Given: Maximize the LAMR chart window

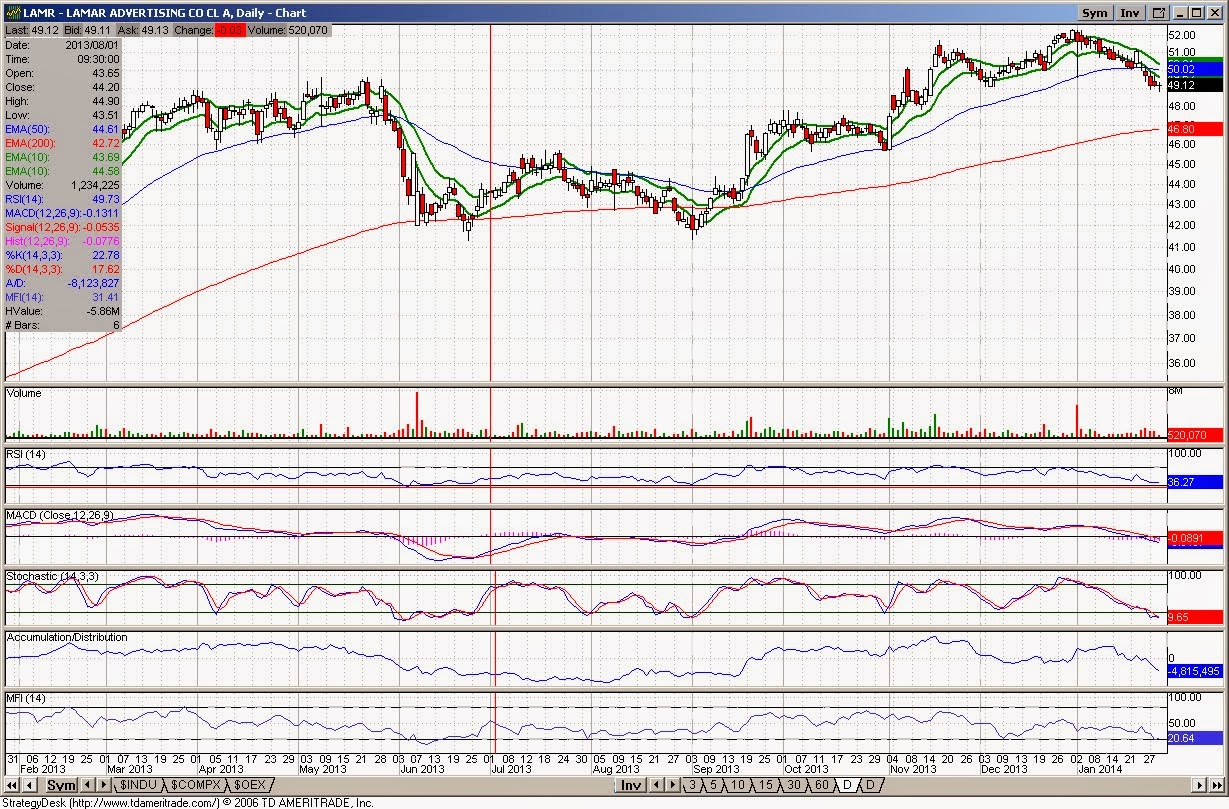Looking at the screenshot, I should click(1196, 13).
